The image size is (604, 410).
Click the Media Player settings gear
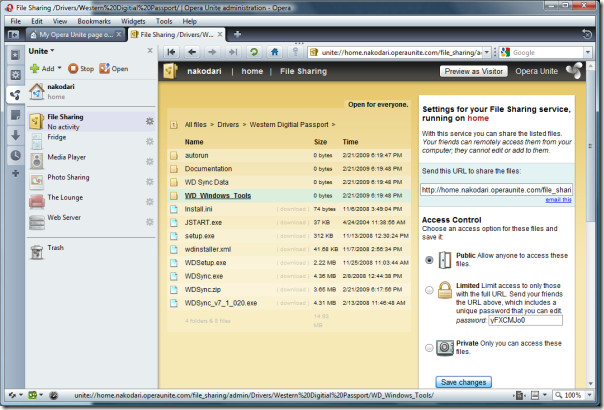tap(150, 161)
